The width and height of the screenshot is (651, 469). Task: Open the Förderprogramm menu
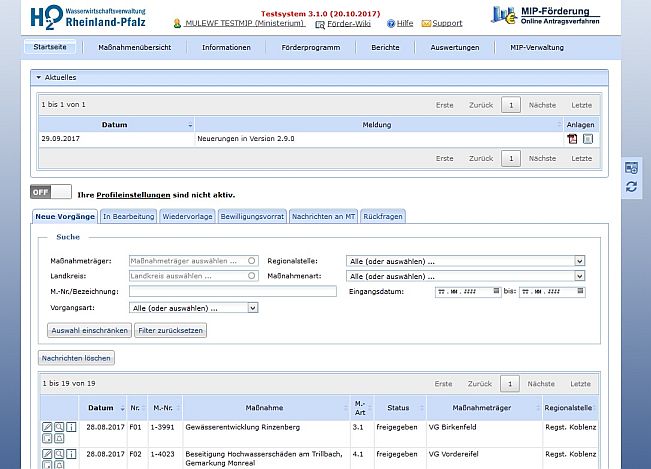311,47
